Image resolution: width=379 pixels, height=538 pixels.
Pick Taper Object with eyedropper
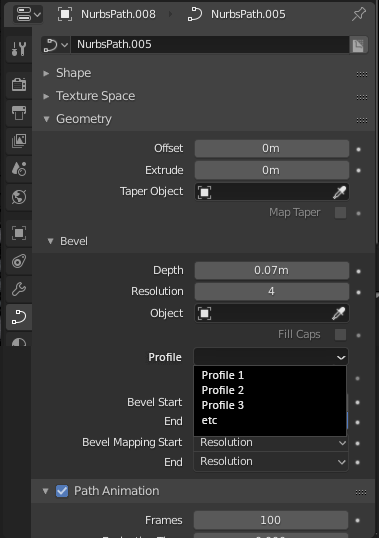coord(340,192)
